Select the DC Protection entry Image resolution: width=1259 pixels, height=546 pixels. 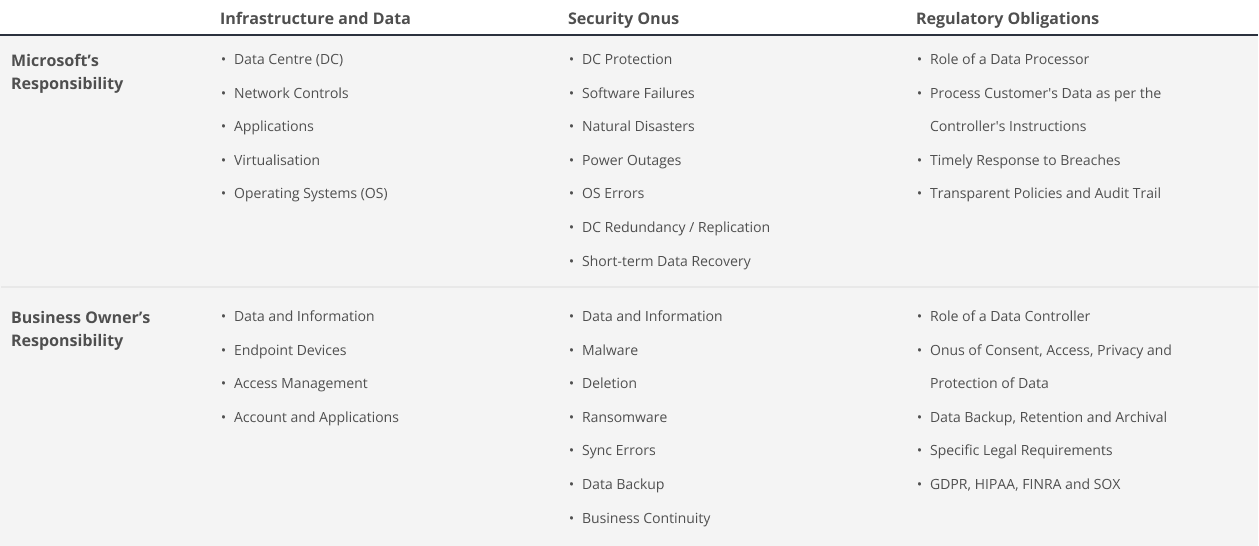tap(627, 59)
